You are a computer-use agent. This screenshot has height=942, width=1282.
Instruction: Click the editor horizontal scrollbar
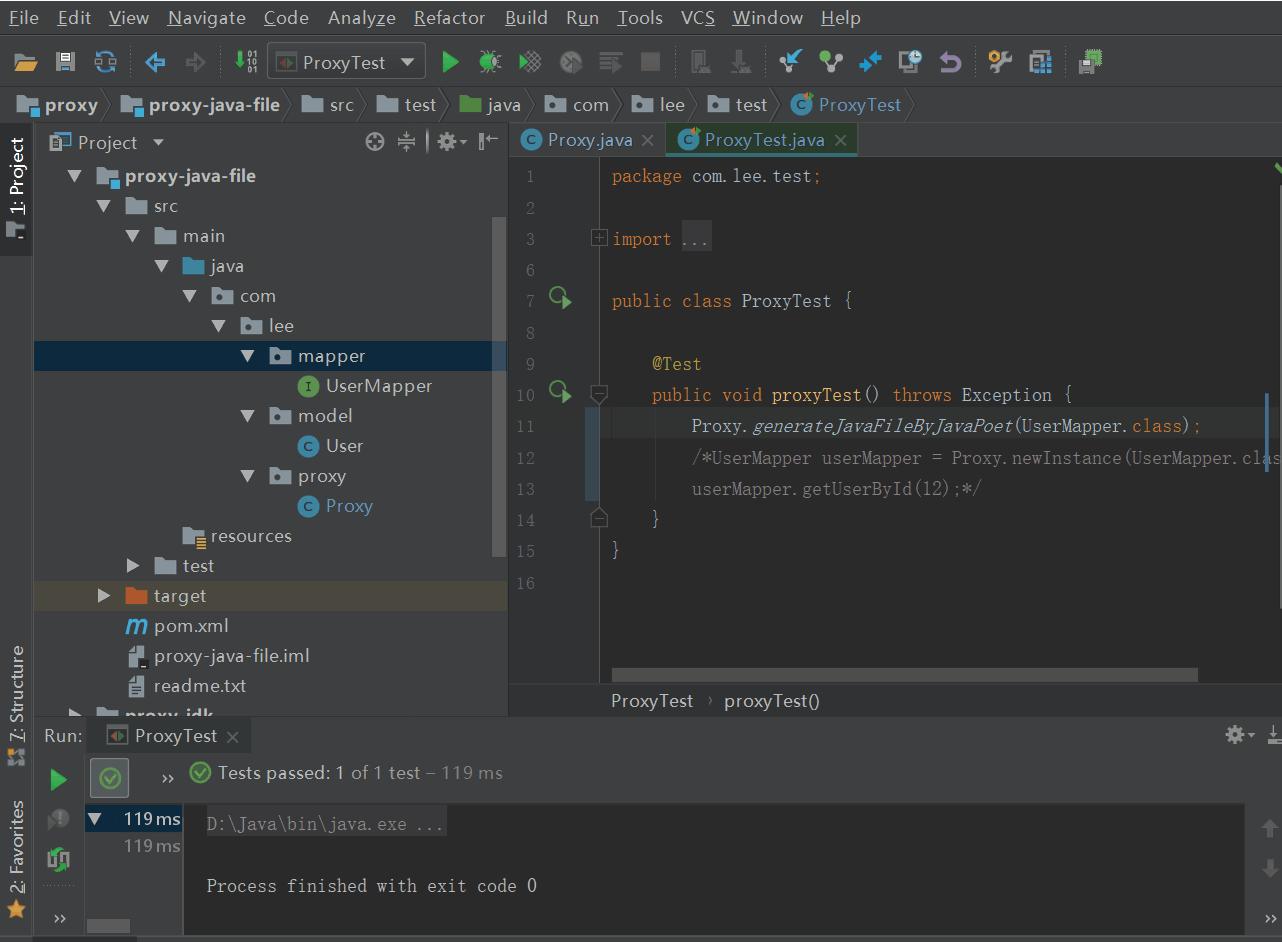904,675
